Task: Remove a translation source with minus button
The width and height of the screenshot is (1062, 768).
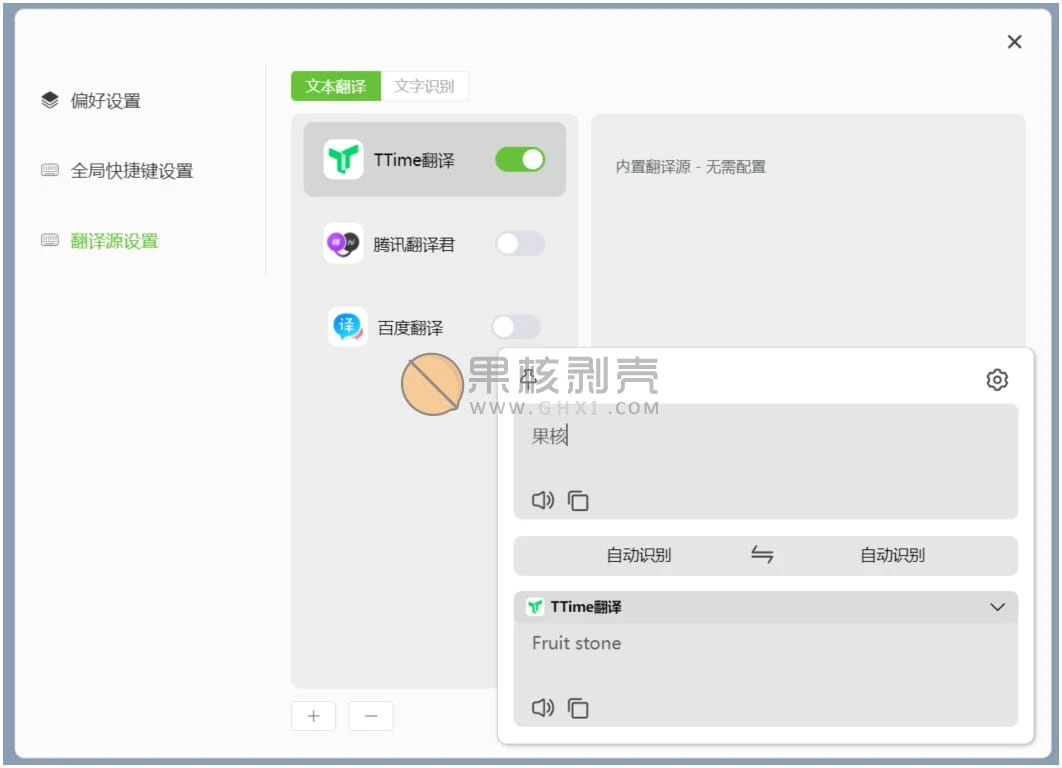Action: 371,716
